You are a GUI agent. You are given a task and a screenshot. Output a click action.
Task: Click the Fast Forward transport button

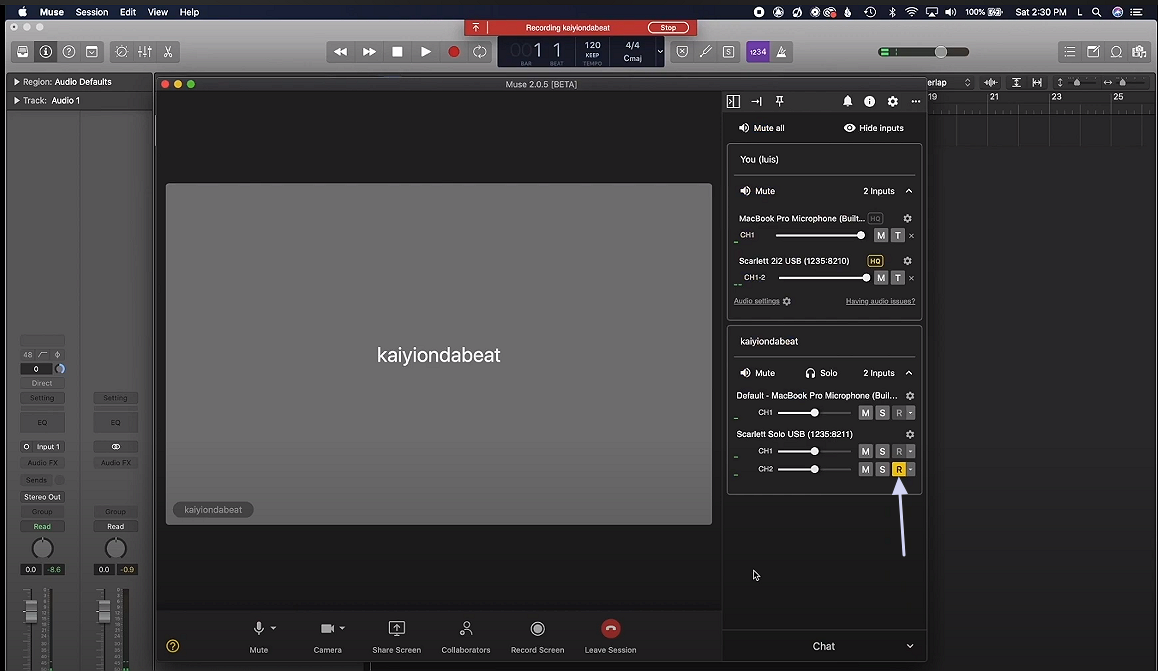click(369, 52)
